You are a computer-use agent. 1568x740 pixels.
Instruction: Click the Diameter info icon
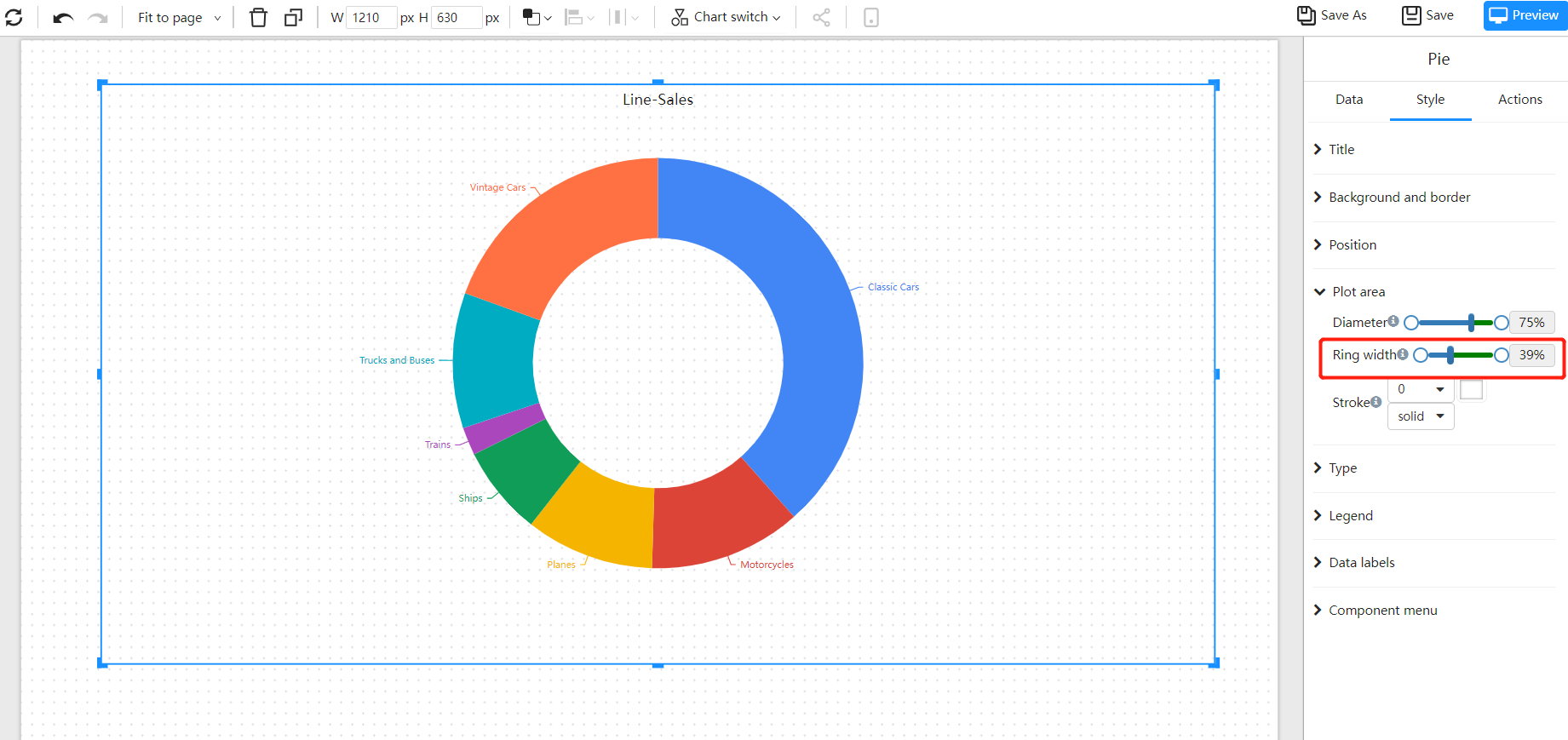coord(1393,321)
